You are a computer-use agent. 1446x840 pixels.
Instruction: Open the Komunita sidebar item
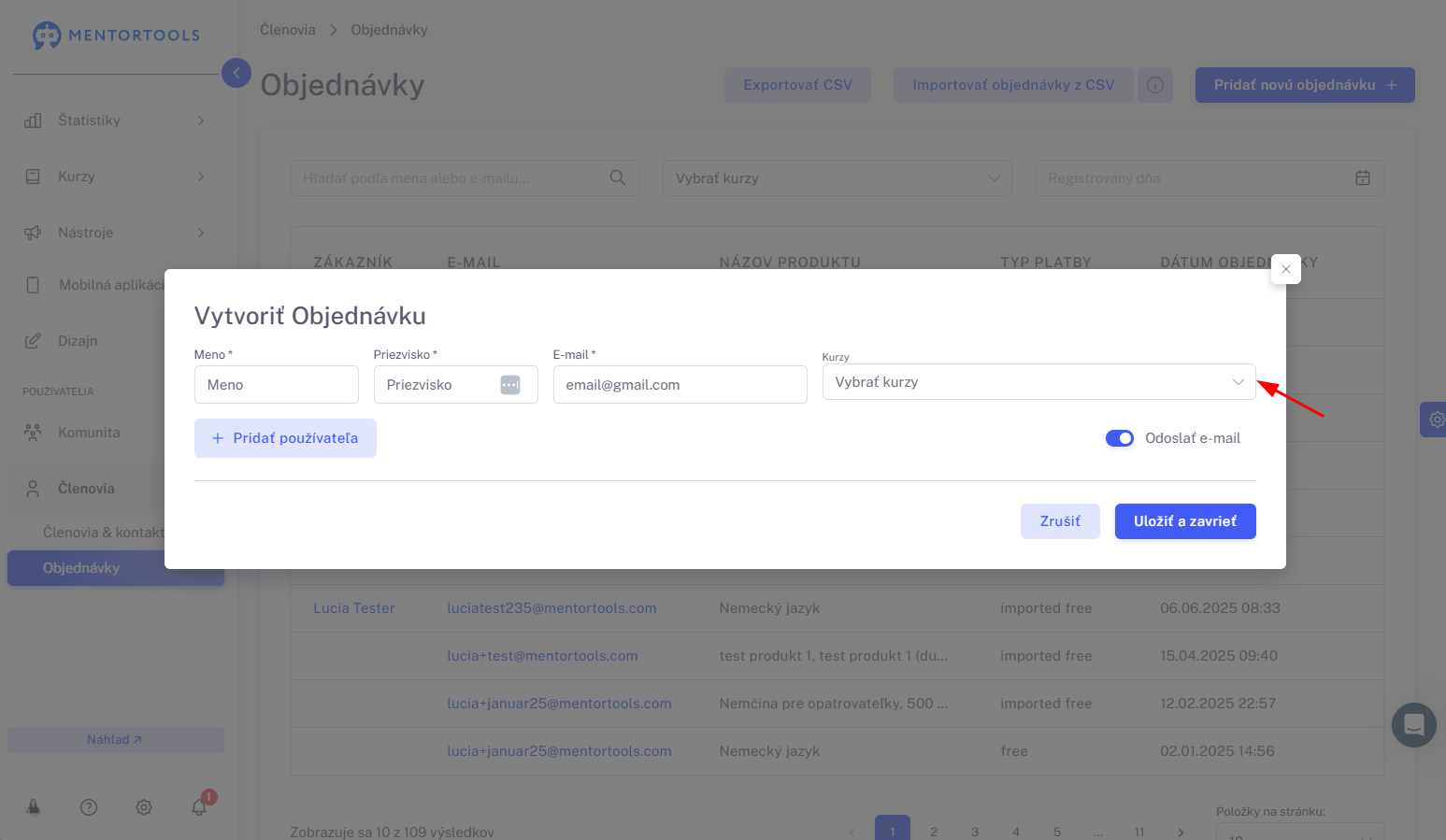pyautogui.click(x=89, y=433)
